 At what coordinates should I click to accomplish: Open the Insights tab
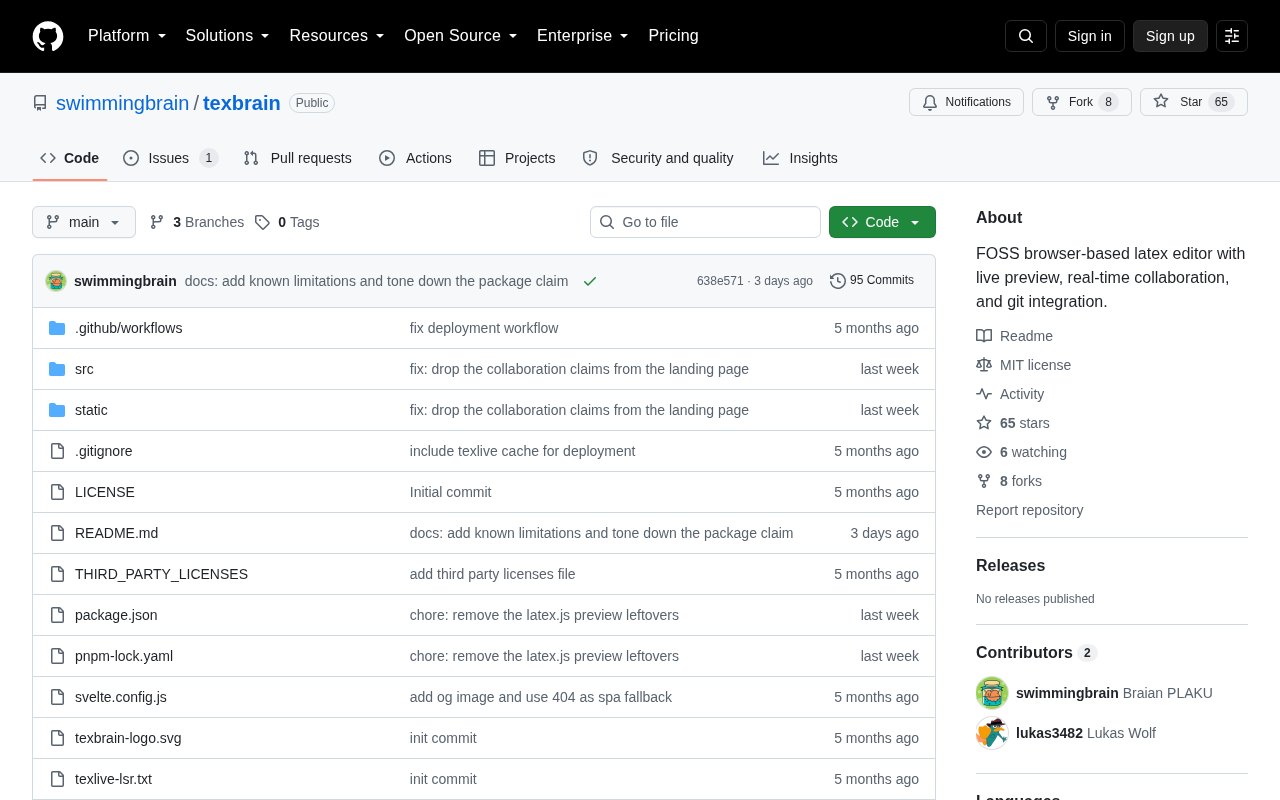pyautogui.click(x=800, y=158)
